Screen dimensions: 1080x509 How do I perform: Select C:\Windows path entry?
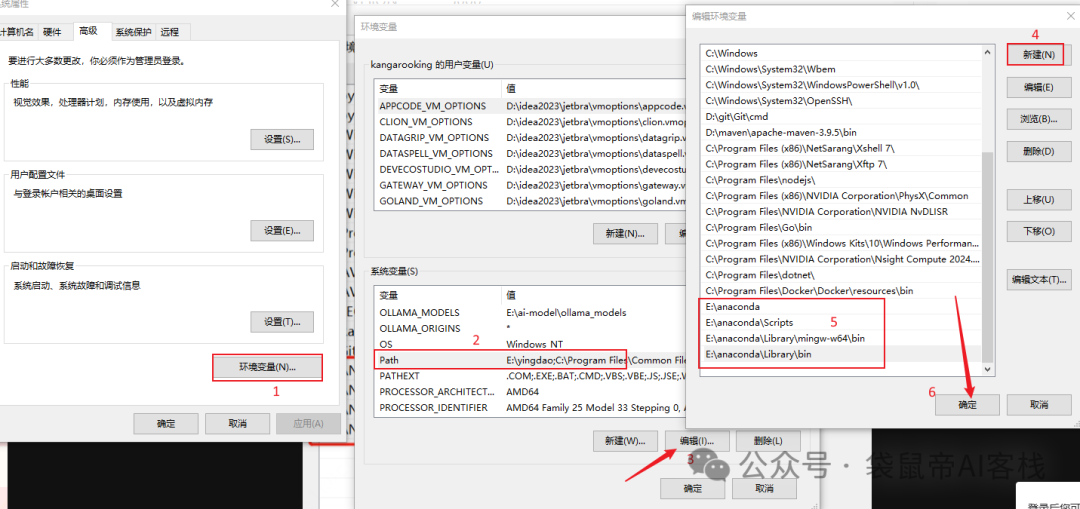[x=840, y=53]
